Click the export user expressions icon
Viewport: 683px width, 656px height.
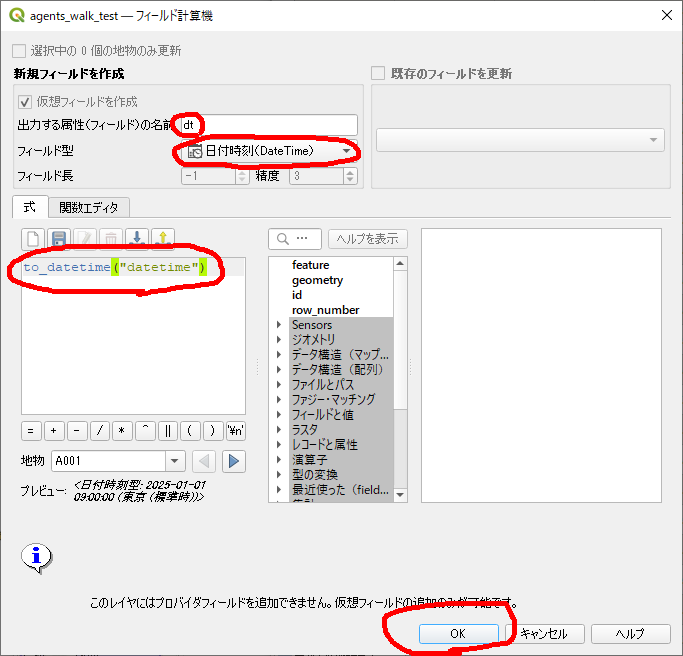[x=162, y=239]
